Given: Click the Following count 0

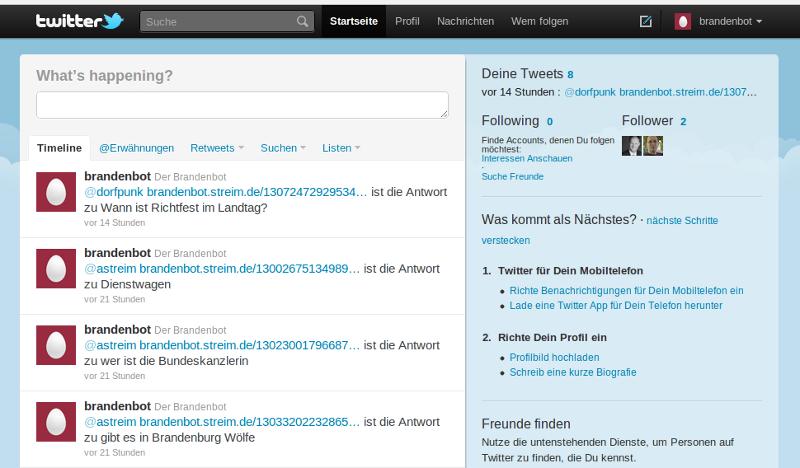Looking at the screenshot, I should [x=549, y=121].
